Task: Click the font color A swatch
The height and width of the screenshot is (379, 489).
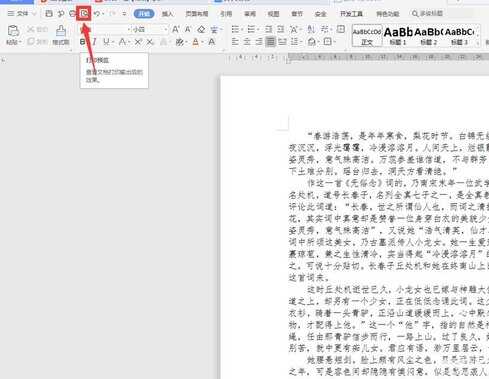Action: coord(196,42)
